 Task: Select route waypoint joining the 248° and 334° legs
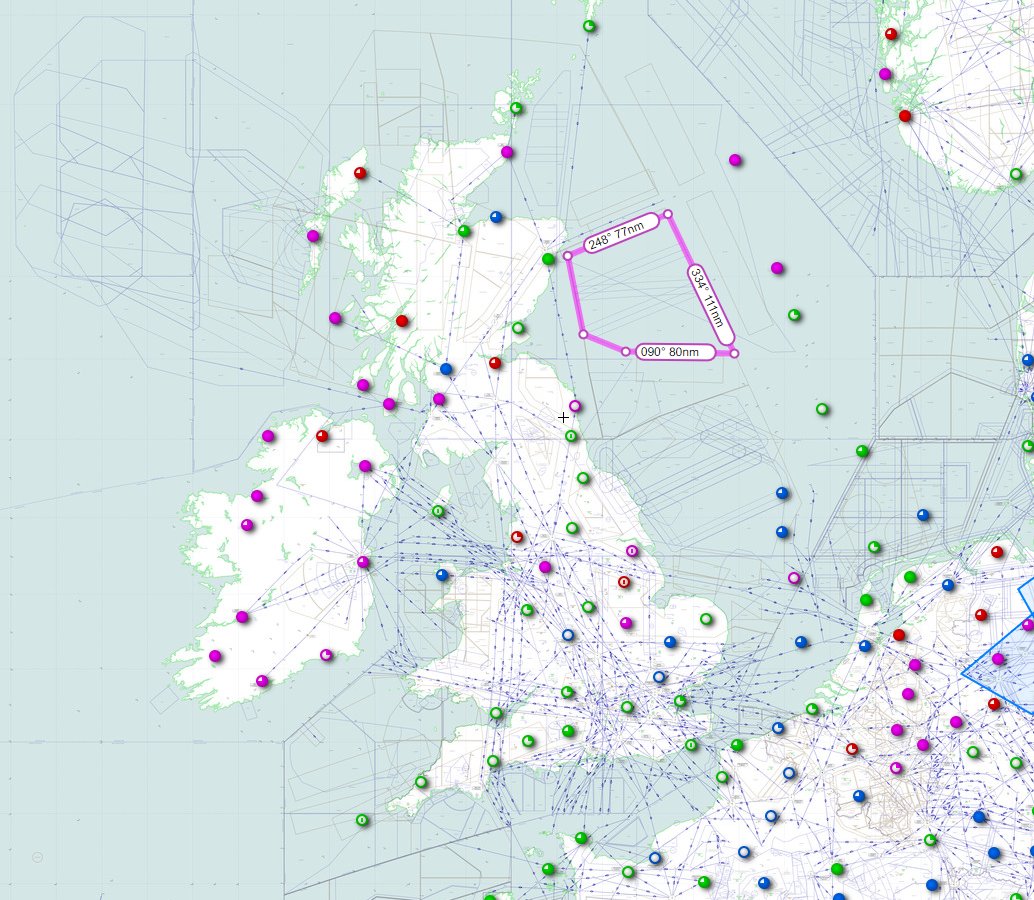[x=667, y=214]
